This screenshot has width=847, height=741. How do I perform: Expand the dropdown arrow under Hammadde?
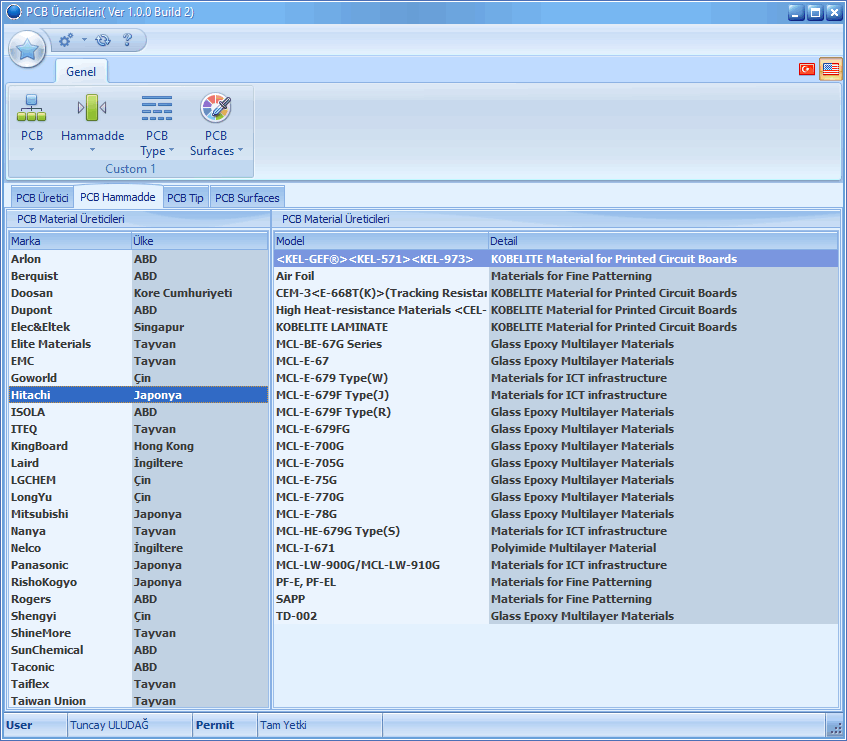(92, 150)
